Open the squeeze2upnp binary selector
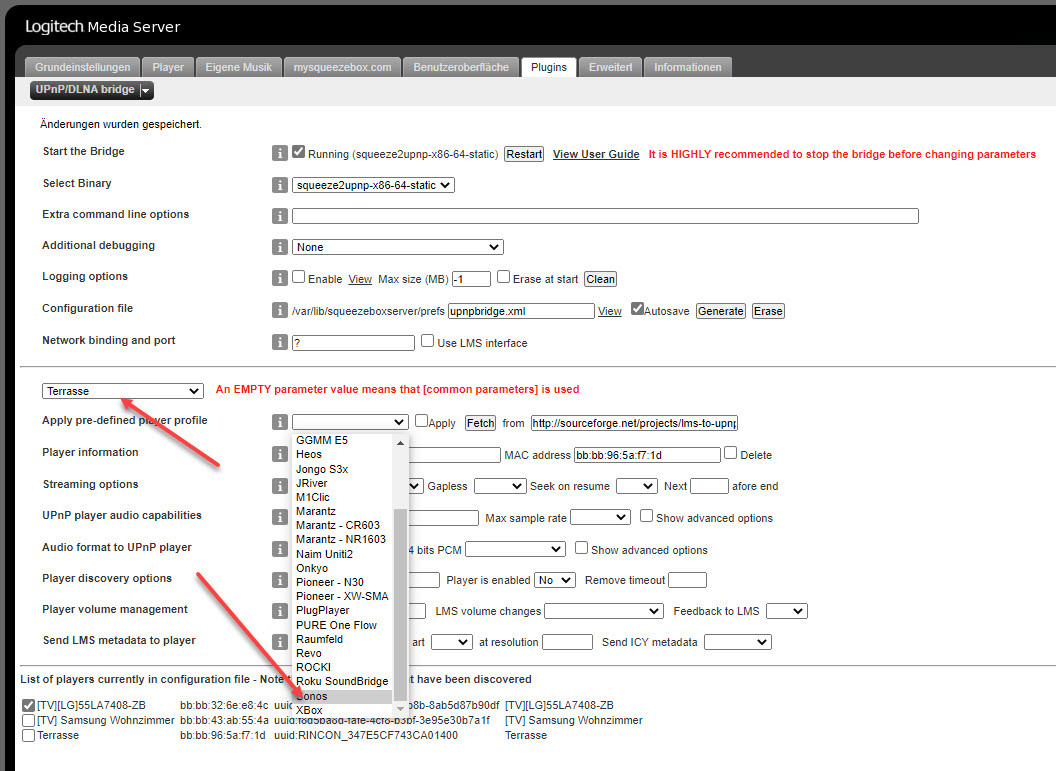 [373, 185]
